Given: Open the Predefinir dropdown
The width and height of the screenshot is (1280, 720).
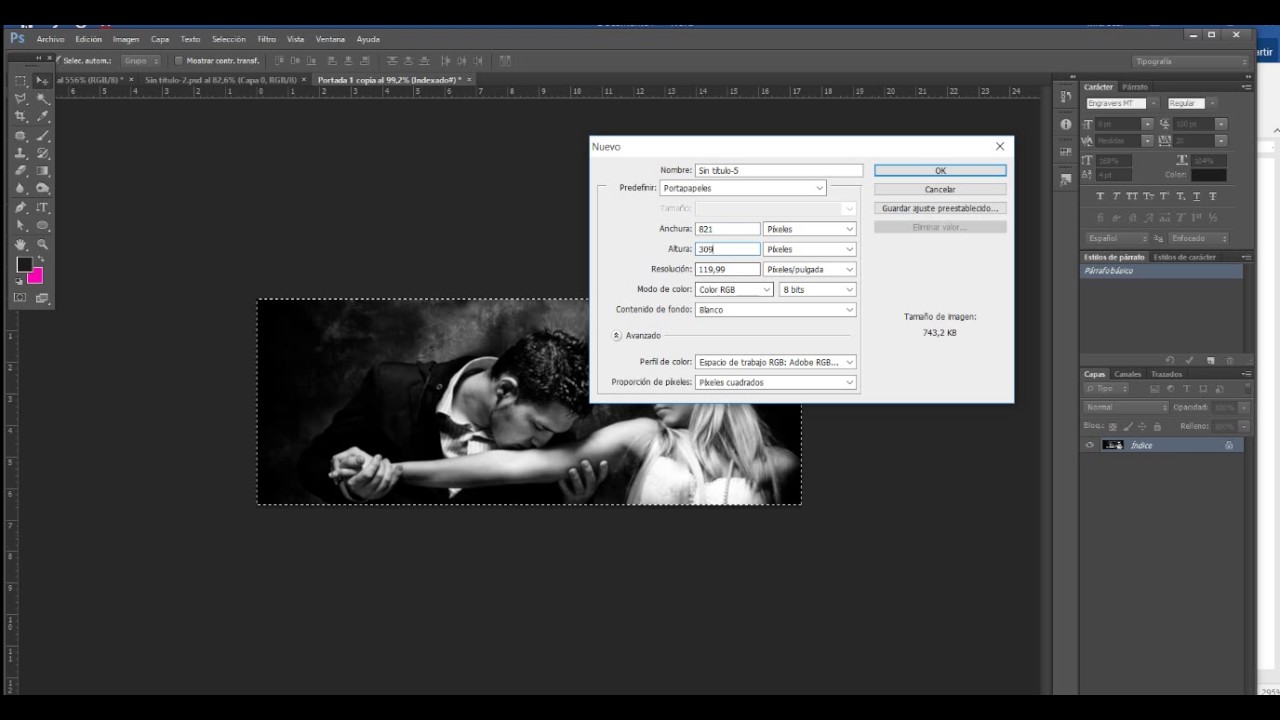Looking at the screenshot, I should point(743,188).
